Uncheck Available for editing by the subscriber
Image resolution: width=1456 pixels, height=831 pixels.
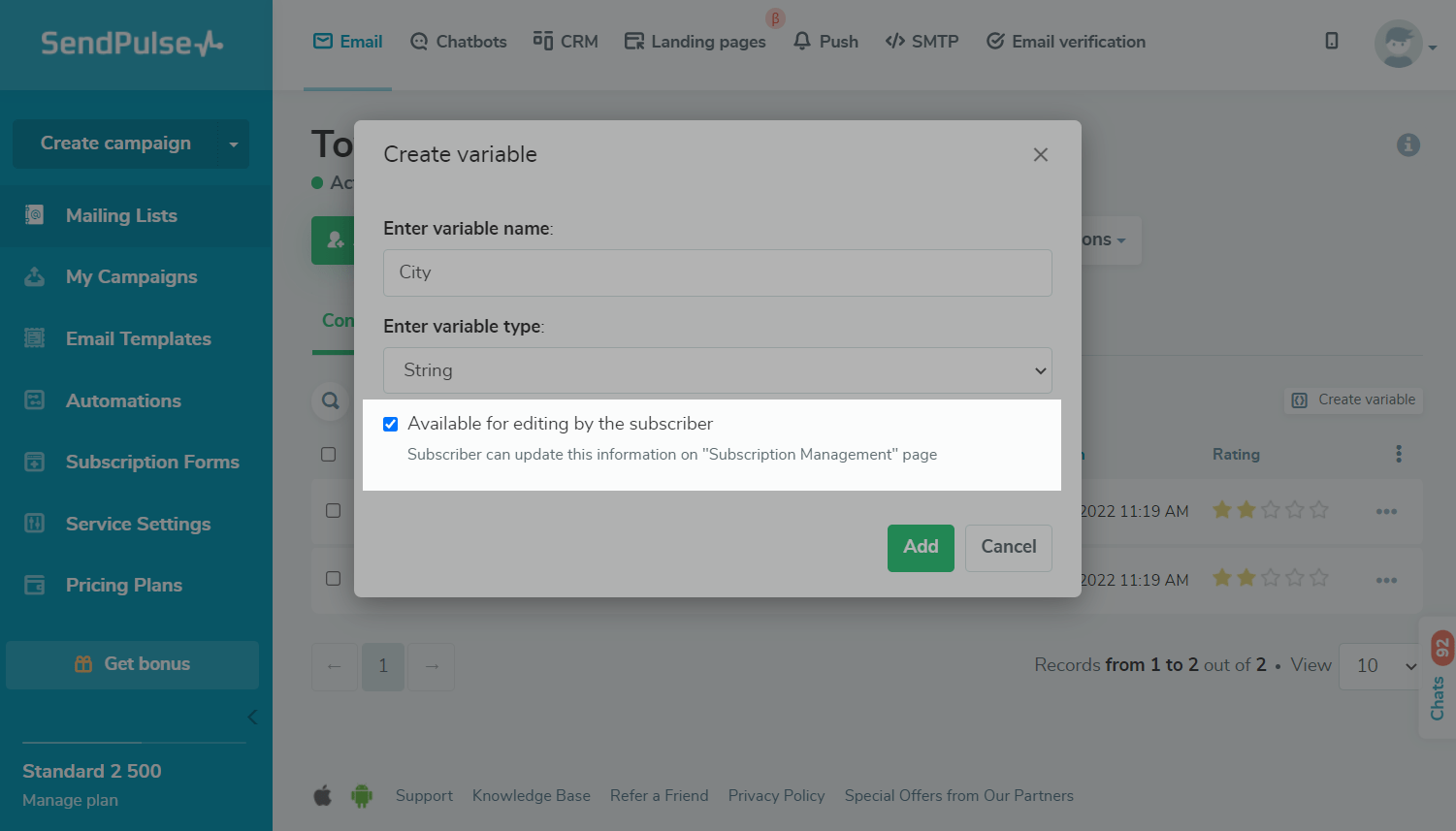pyautogui.click(x=391, y=424)
